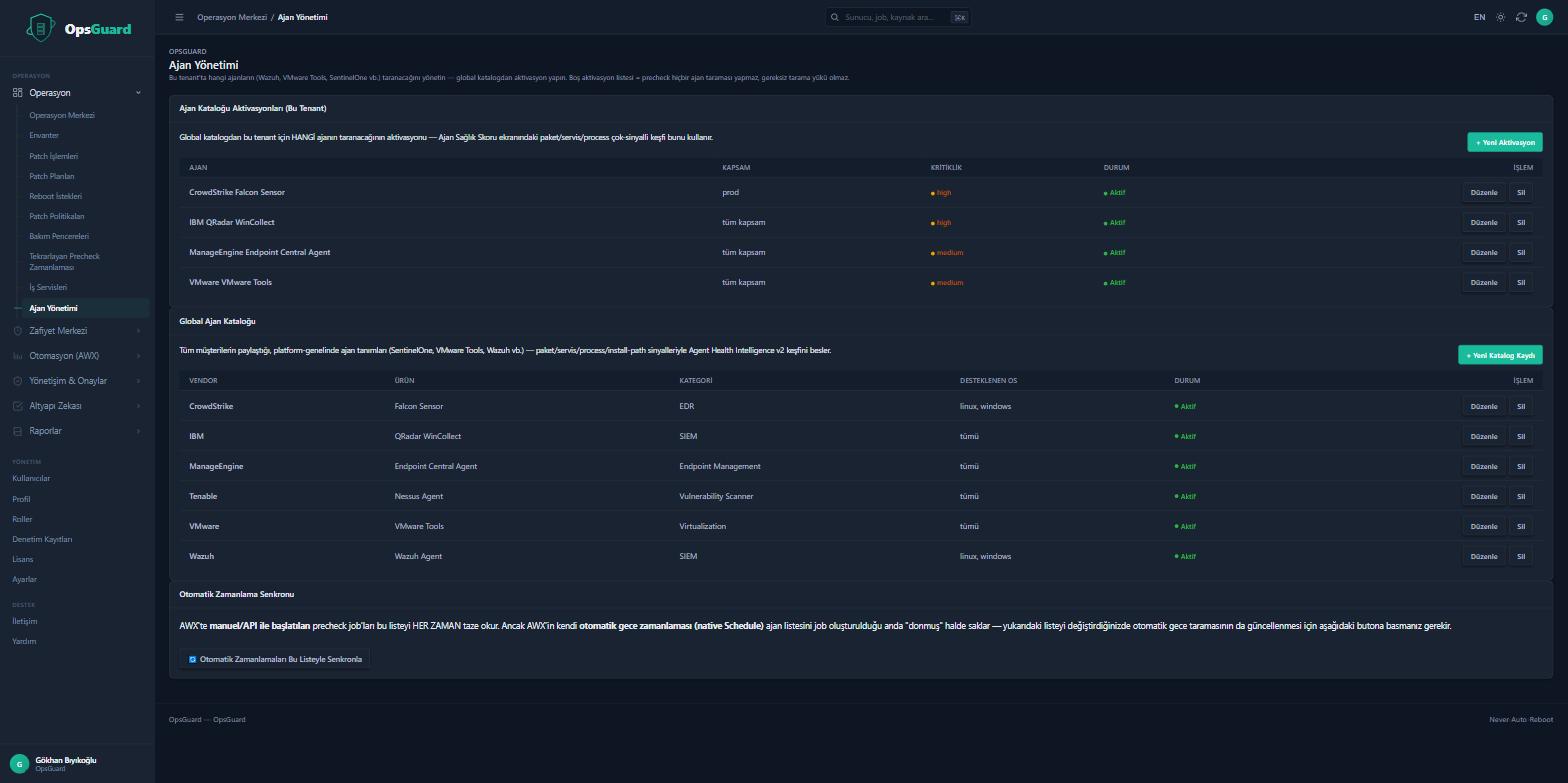The height and width of the screenshot is (783, 1568).
Task: Open Yardım link under Destek
Action: [x=24, y=641]
